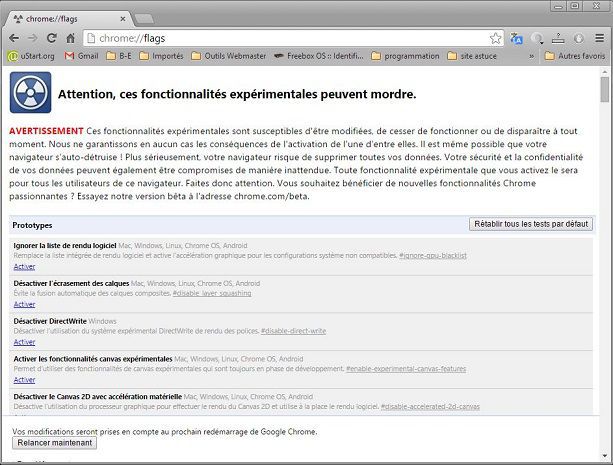Open the uStart.org bookmark
613x465 pixels.
(x=31, y=56)
